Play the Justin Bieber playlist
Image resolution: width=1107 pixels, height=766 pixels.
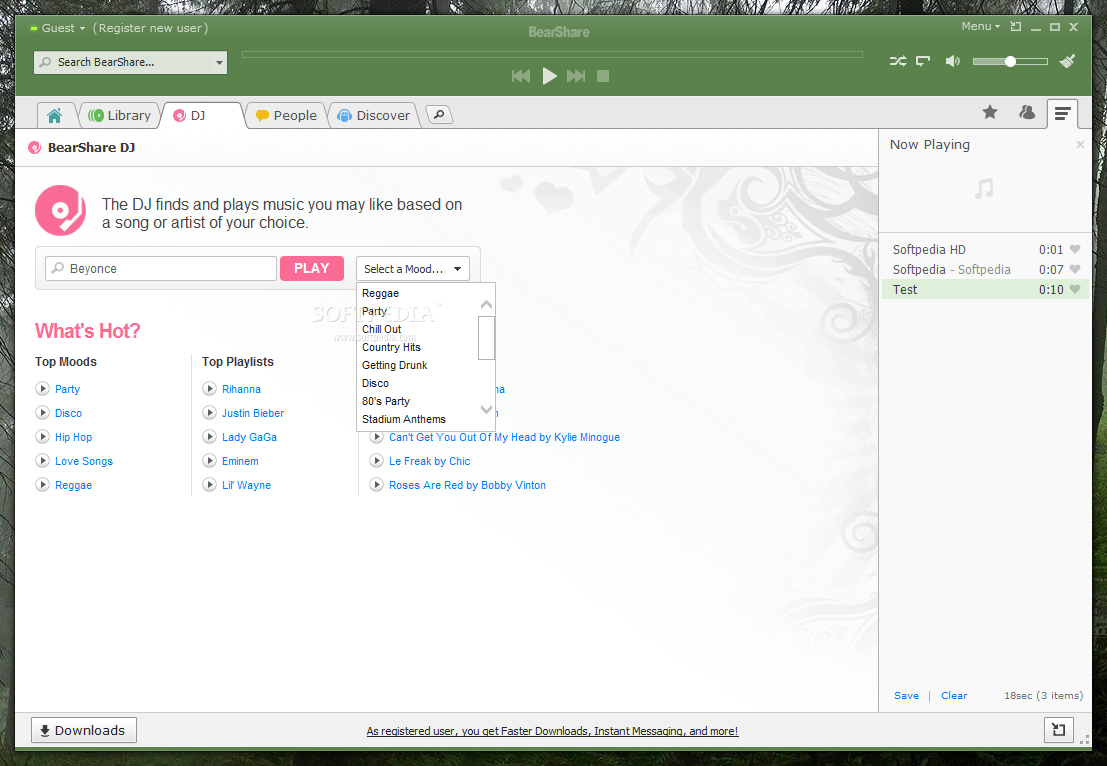coord(210,412)
